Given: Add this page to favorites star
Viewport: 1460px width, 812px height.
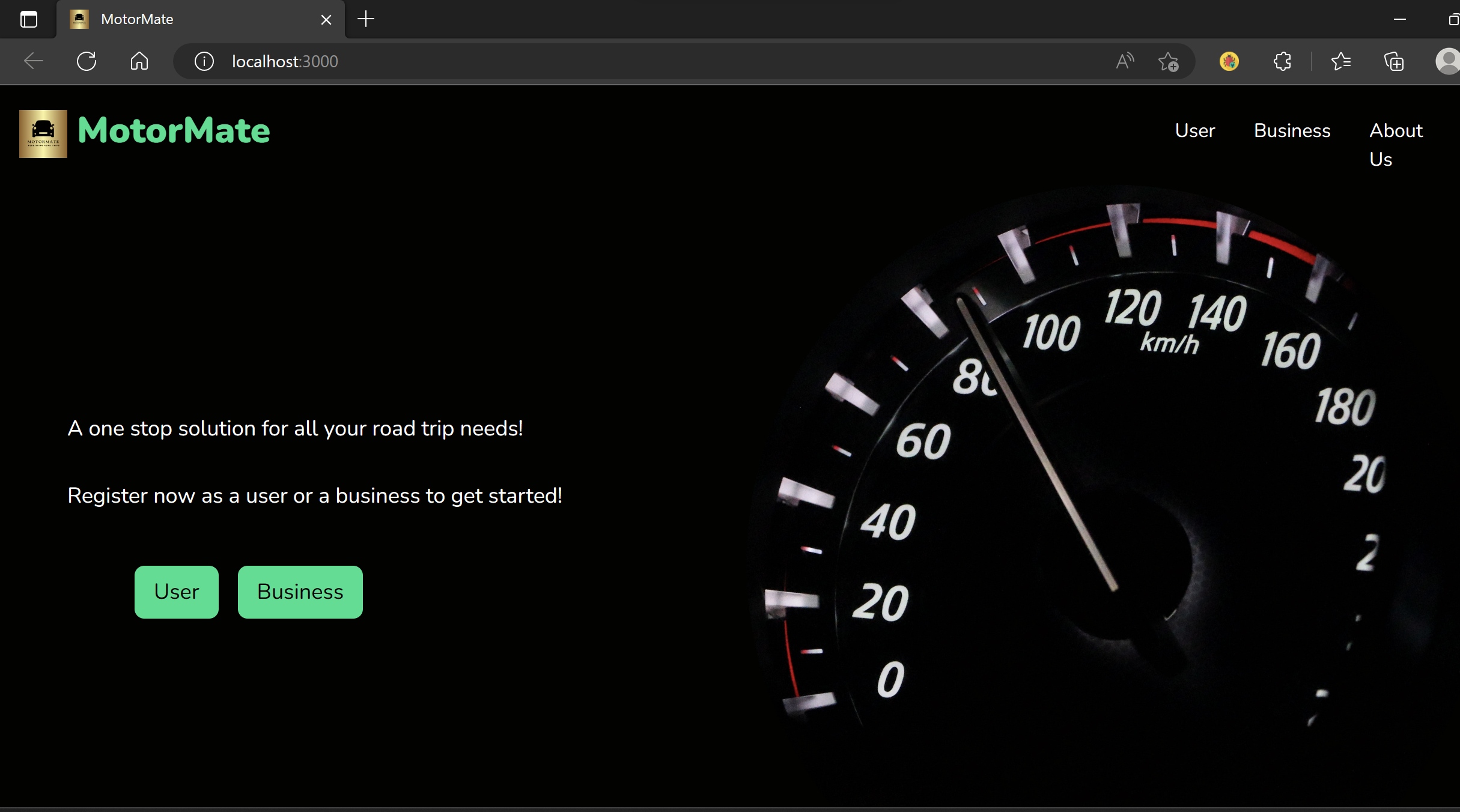Looking at the screenshot, I should tap(1168, 61).
